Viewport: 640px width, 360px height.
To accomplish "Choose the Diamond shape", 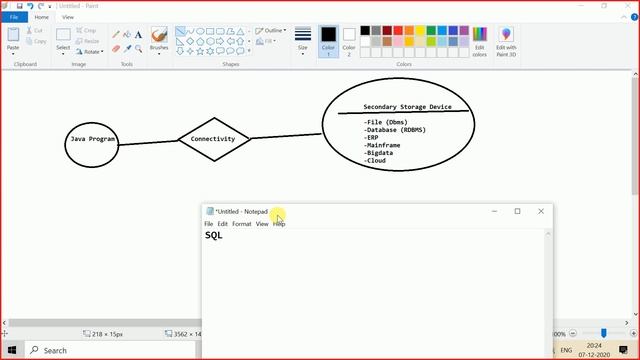I will (190, 41).
